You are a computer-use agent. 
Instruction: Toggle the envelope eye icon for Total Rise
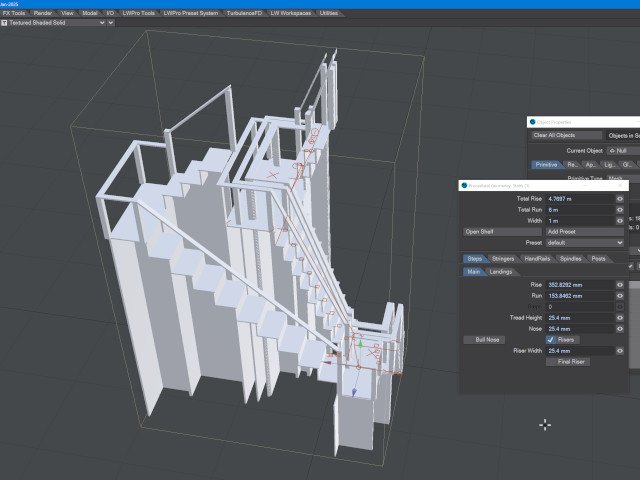point(620,199)
